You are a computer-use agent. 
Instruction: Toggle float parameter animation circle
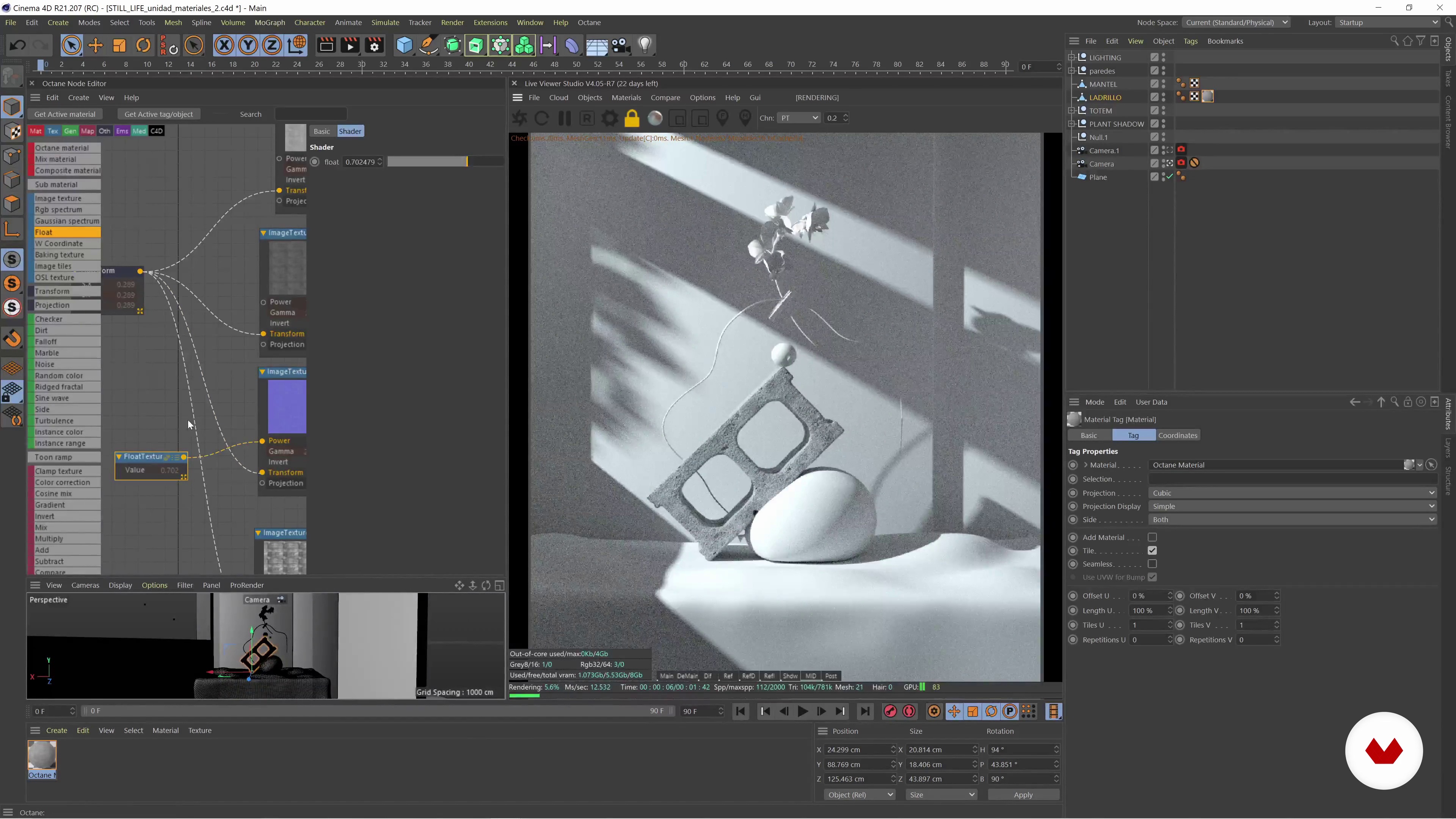pos(315,162)
